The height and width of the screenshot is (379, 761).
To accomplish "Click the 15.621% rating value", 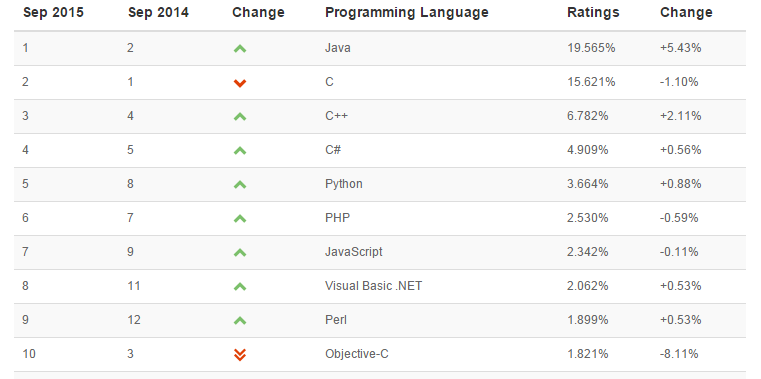I will pyautogui.click(x=591, y=82).
